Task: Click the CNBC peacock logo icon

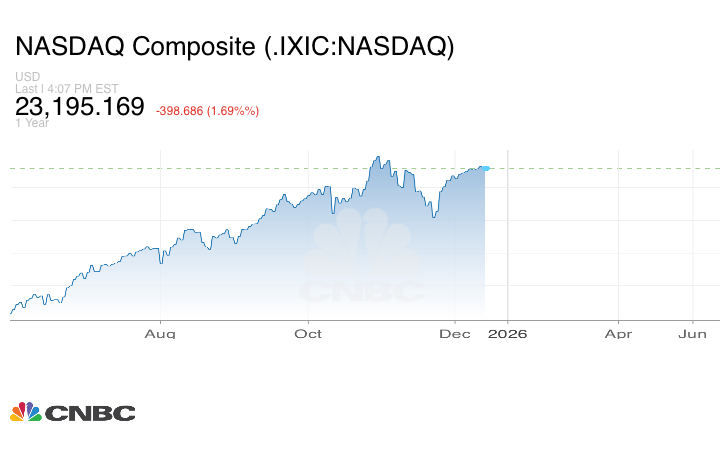Action: (x=25, y=412)
